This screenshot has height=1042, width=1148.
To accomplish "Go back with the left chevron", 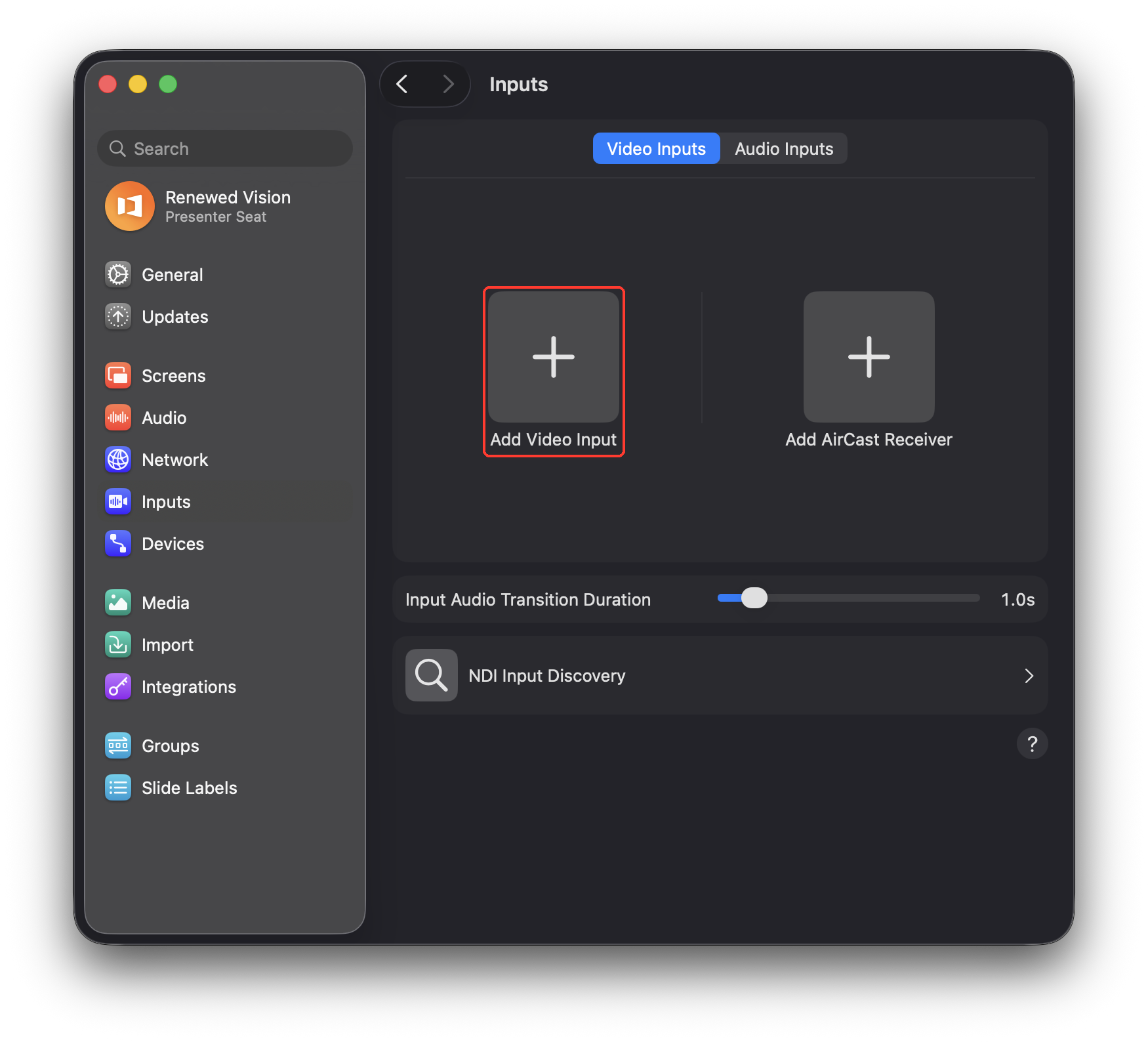I will (402, 84).
